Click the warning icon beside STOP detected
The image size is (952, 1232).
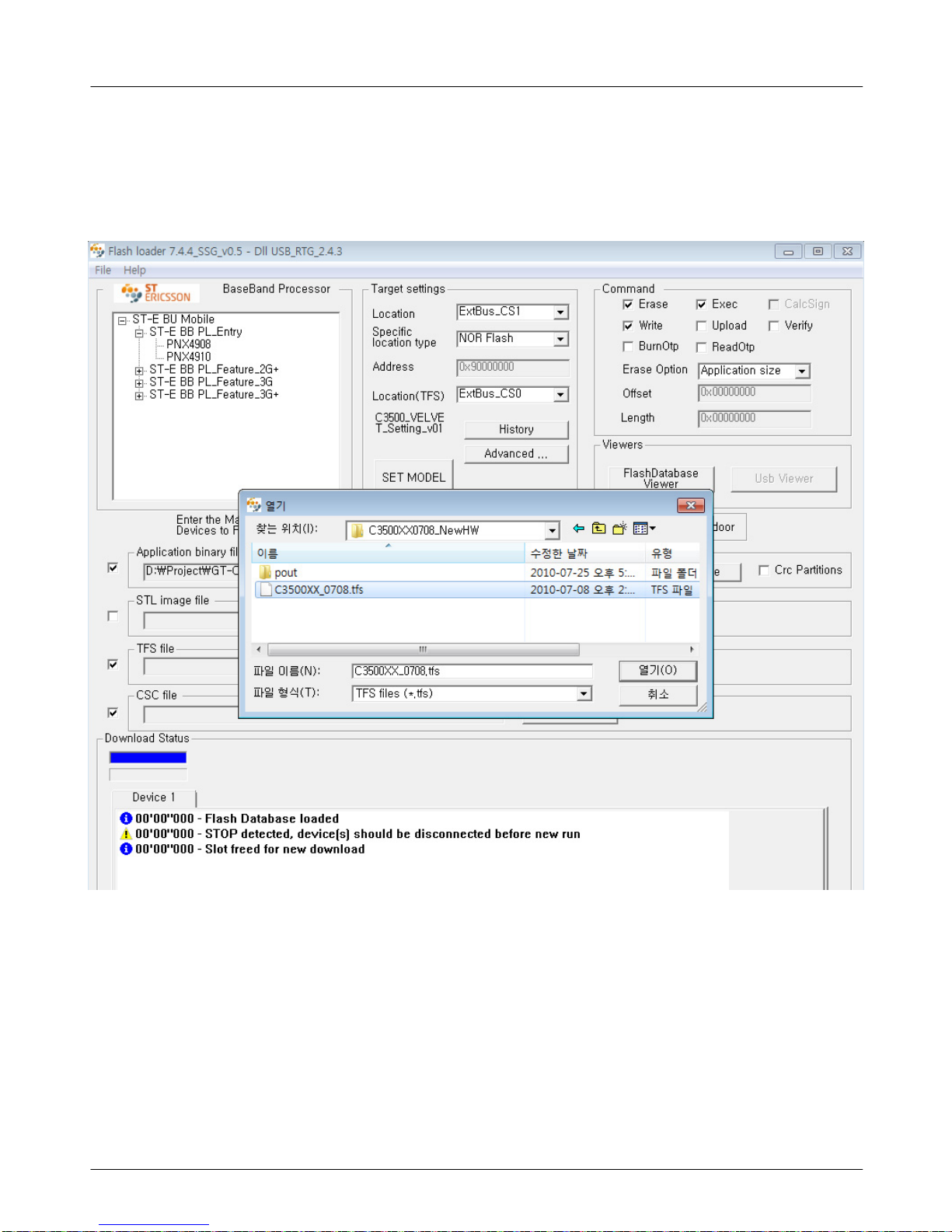[126, 834]
